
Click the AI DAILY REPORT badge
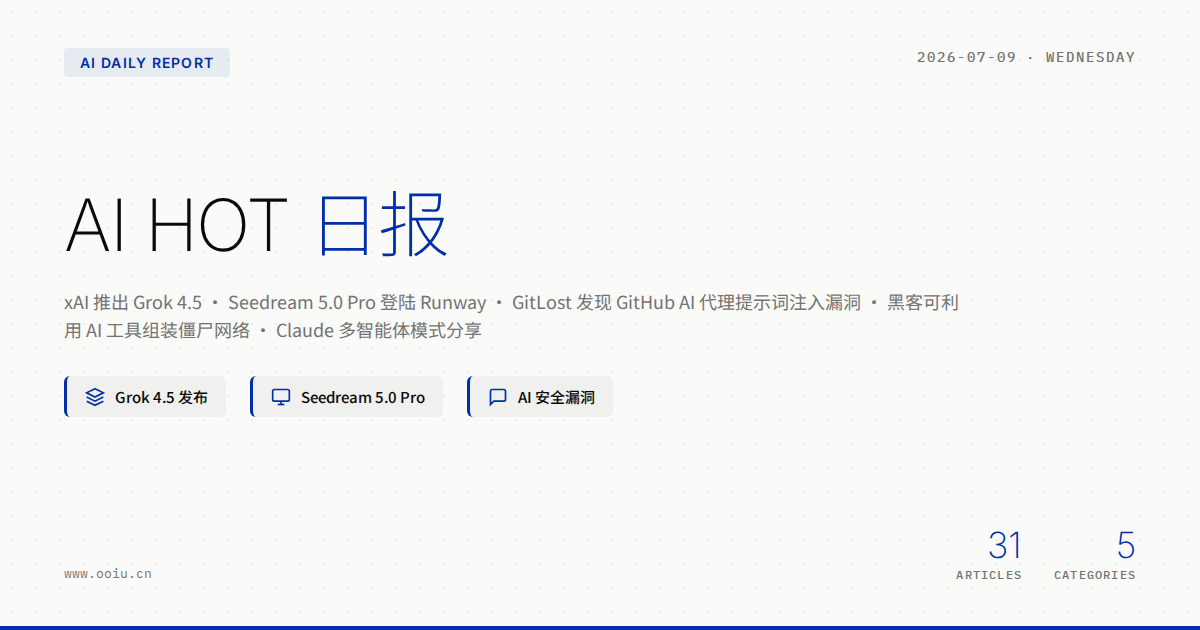147,63
